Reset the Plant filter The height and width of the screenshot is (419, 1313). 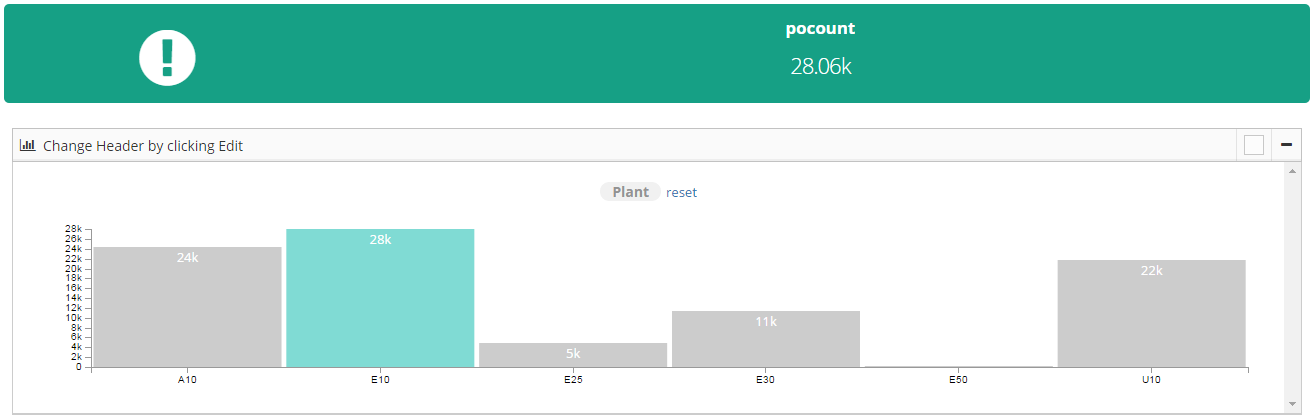[682, 192]
